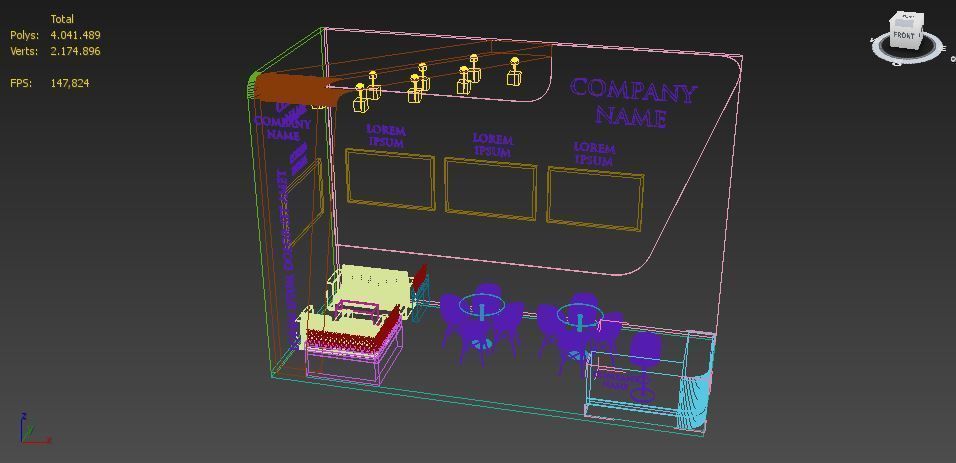Click the XYZ axis tripod gizmo
The height and width of the screenshot is (463, 956).
[x=34, y=428]
